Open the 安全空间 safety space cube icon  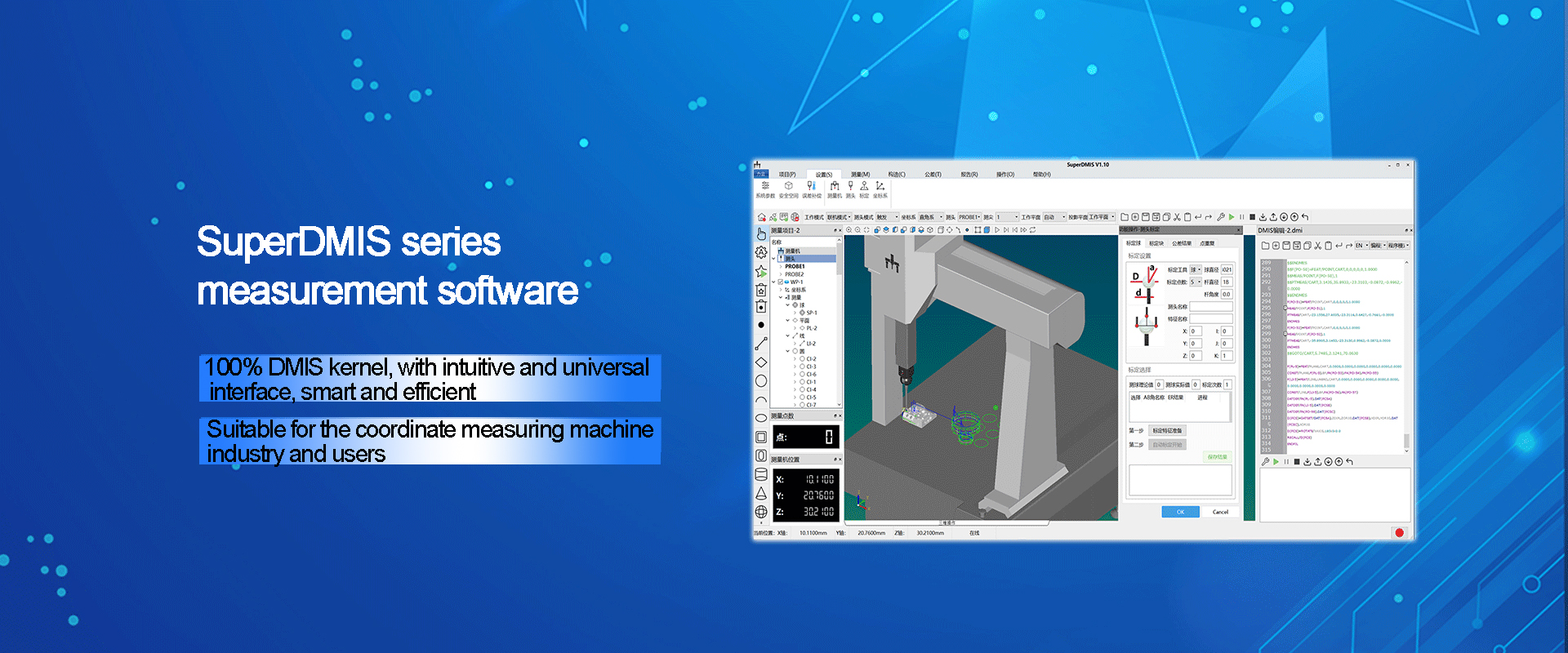pyautogui.click(x=789, y=189)
